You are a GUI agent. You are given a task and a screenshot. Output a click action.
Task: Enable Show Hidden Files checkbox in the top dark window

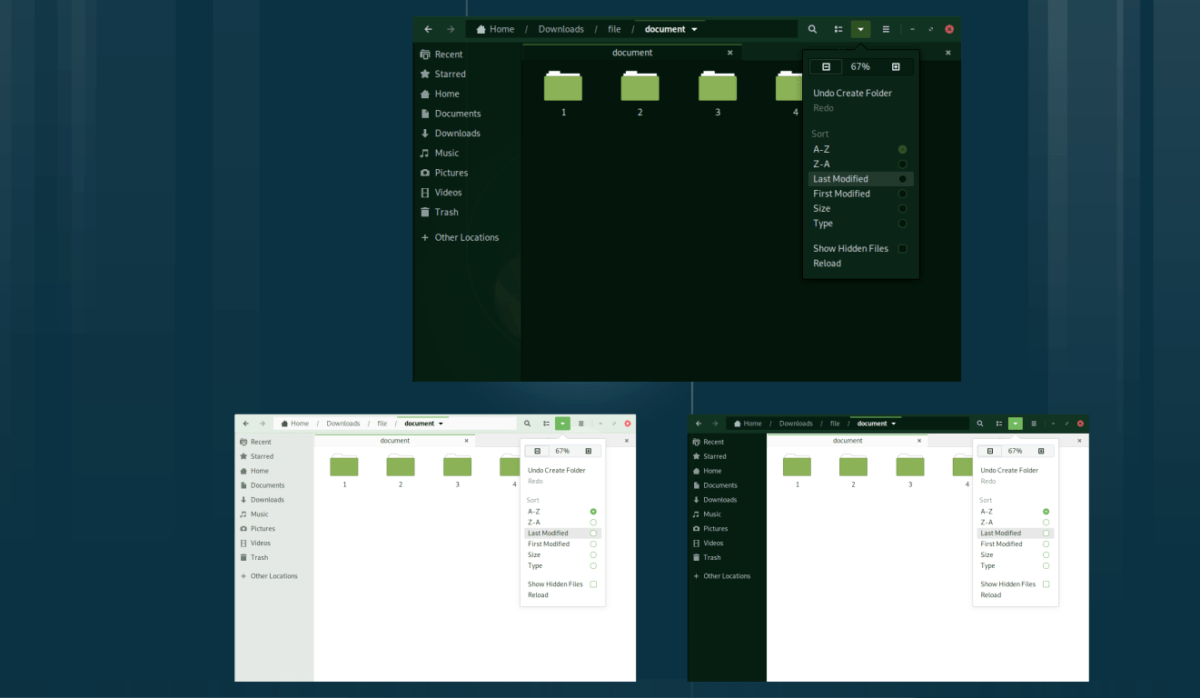coord(902,249)
